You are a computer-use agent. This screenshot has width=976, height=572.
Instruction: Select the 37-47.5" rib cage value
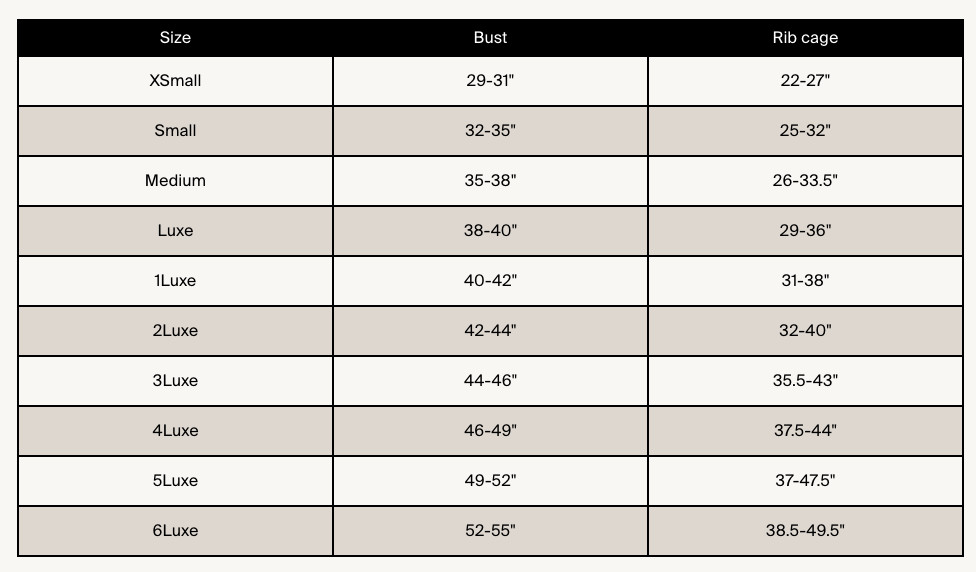(805, 481)
